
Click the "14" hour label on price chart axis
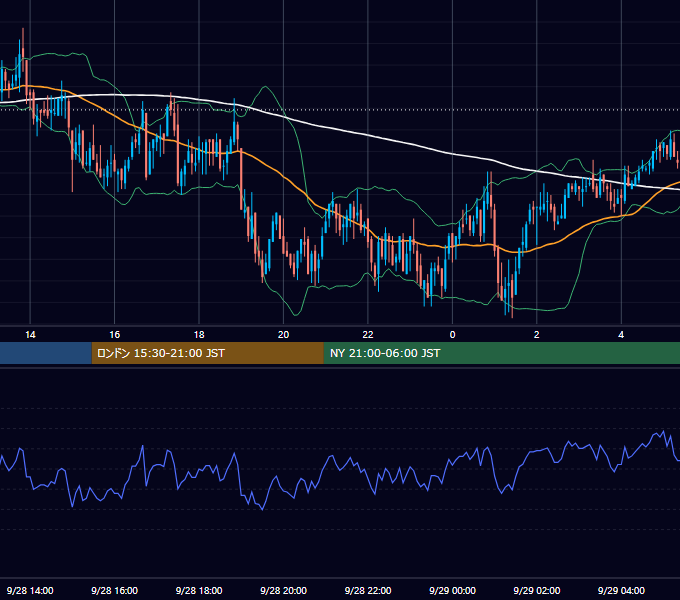30,335
